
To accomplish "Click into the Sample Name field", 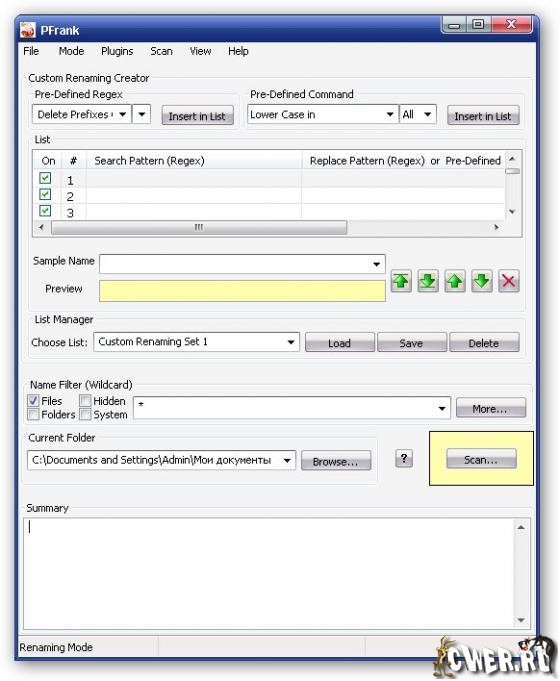I will pyautogui.click(x=242, y=264).
